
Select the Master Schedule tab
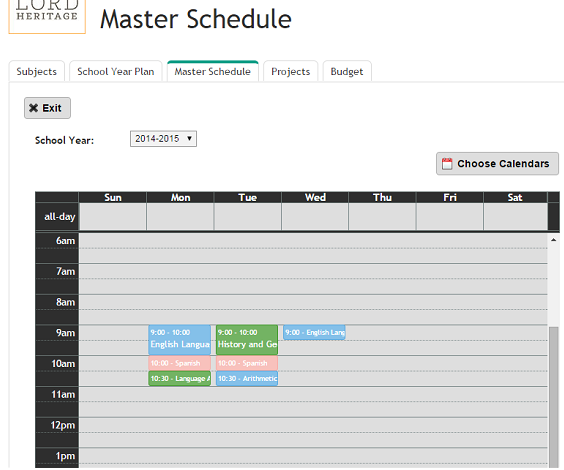pos(213,71)
